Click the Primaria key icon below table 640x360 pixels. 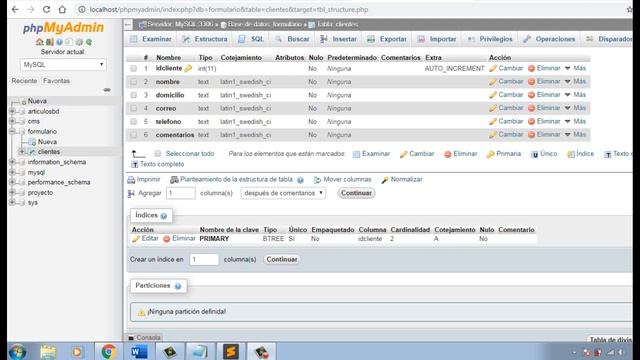[x=490, y=154]
